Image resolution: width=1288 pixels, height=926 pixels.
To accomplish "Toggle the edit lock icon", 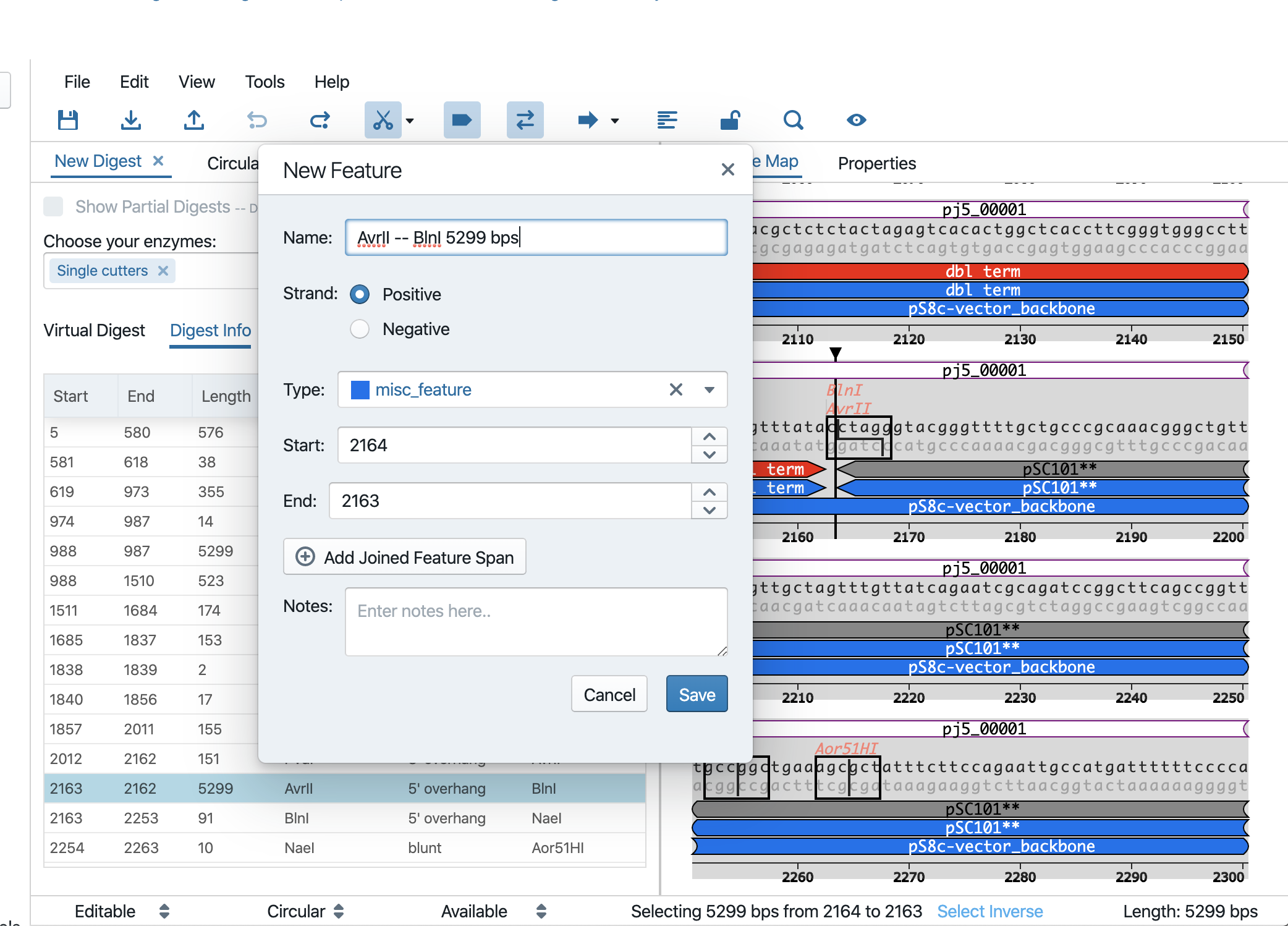I will pos(731,120).
